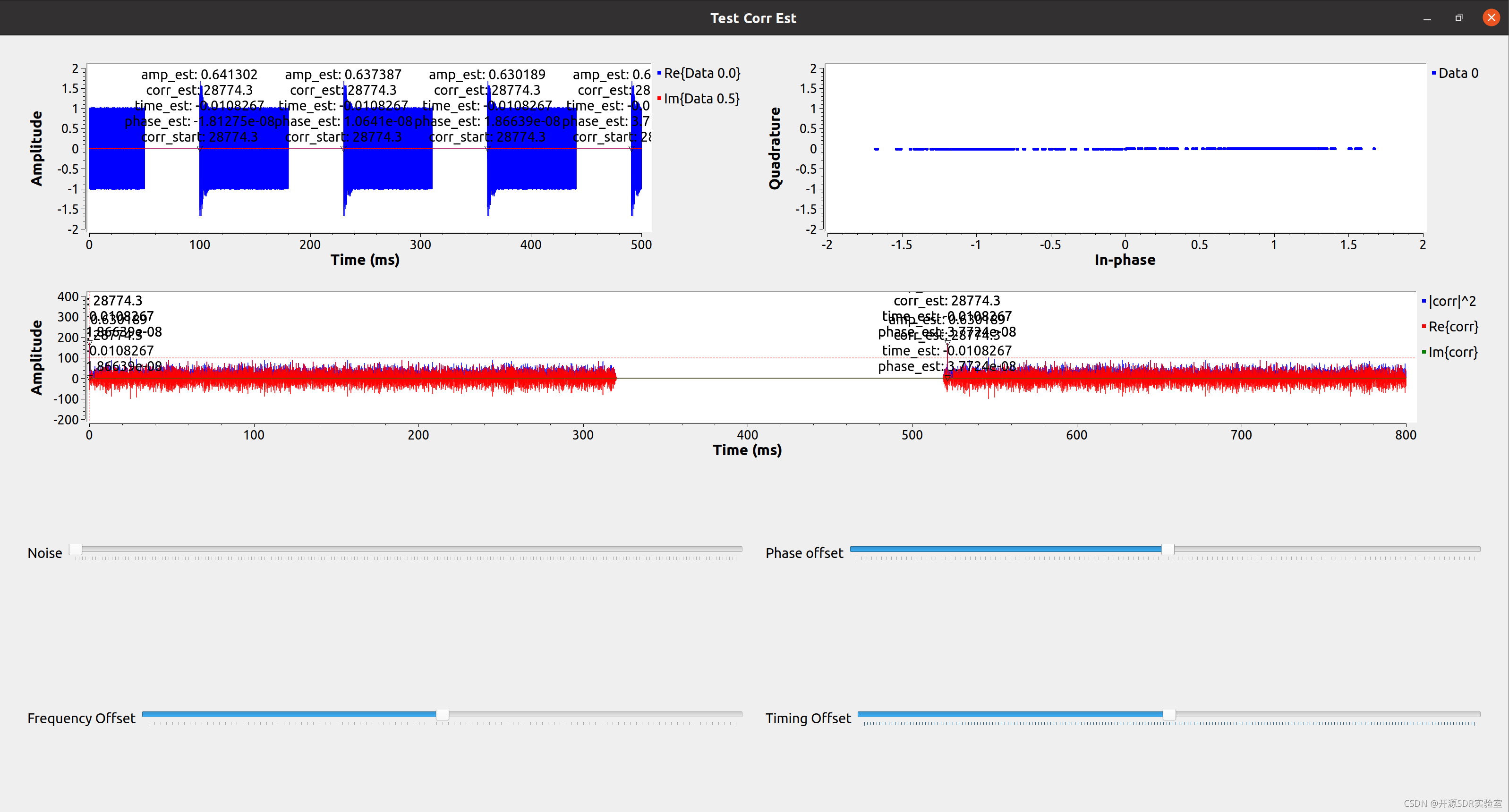
Task: Click the constellation plot origin point
Action: (1125, 149)
